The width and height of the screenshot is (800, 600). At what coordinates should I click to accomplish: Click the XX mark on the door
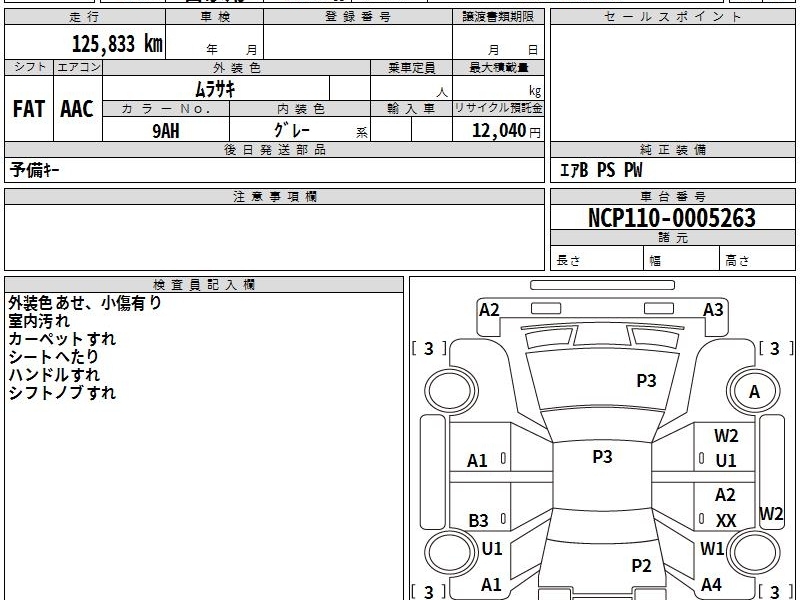726,521
